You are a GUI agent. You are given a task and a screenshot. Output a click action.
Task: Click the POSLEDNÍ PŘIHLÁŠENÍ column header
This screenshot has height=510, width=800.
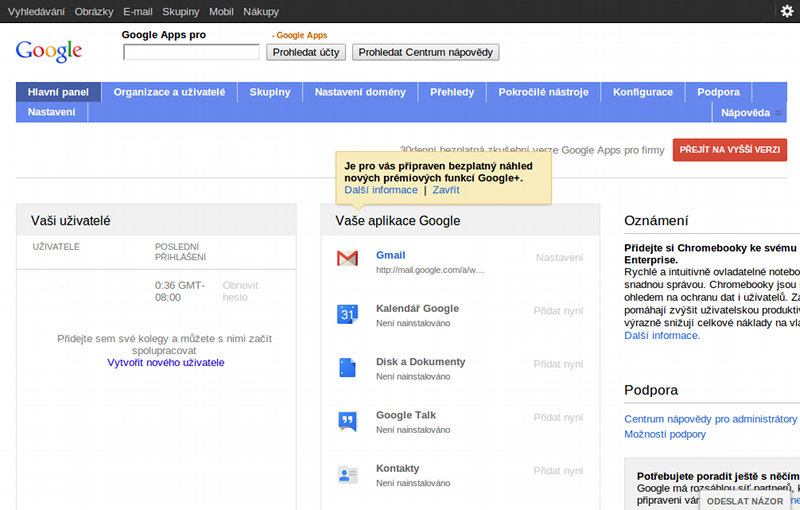click(x=181, y=252)
